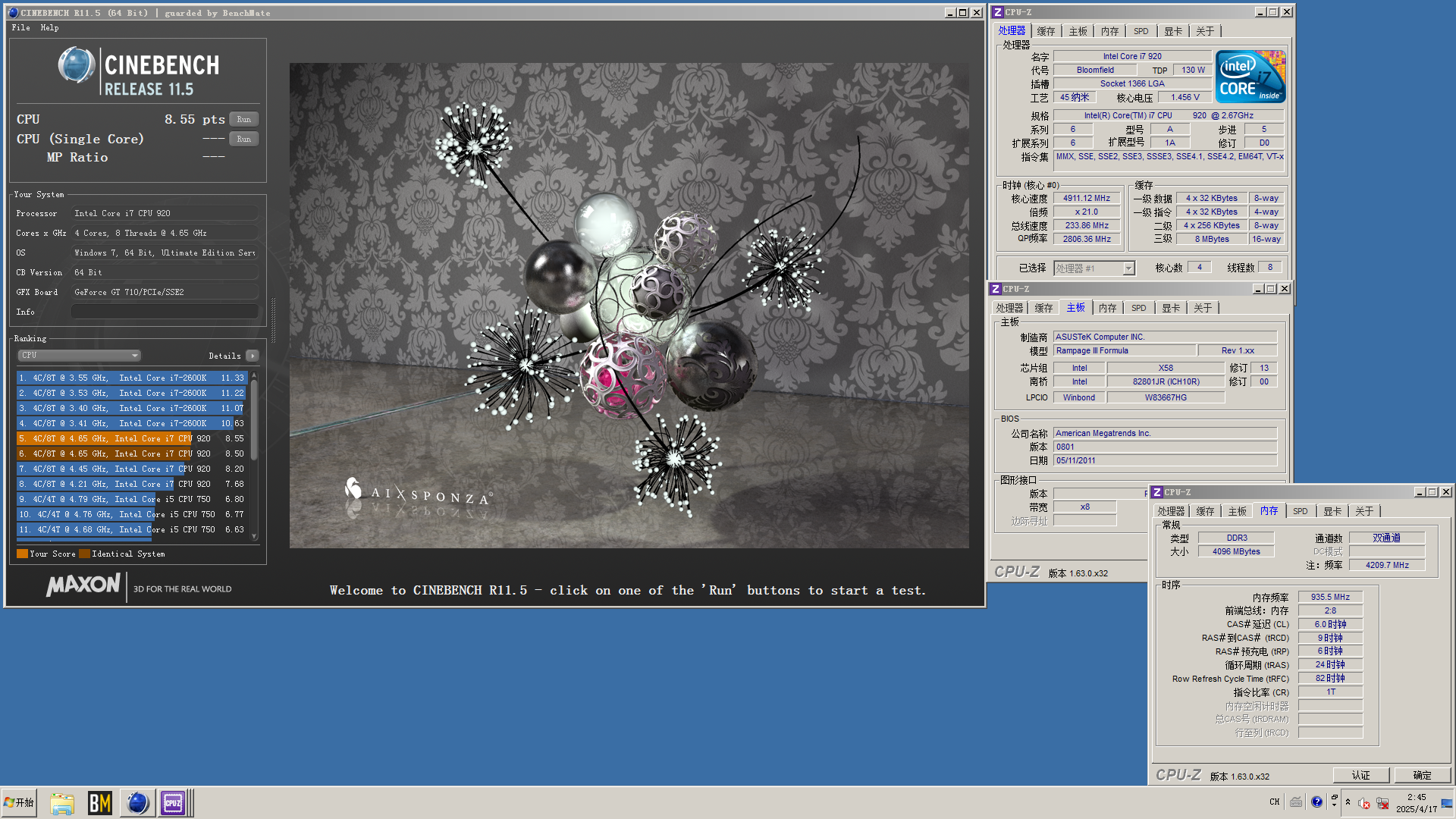
Task: Select ranking row 2 scoring 11.22
Action: pos(132,393)
